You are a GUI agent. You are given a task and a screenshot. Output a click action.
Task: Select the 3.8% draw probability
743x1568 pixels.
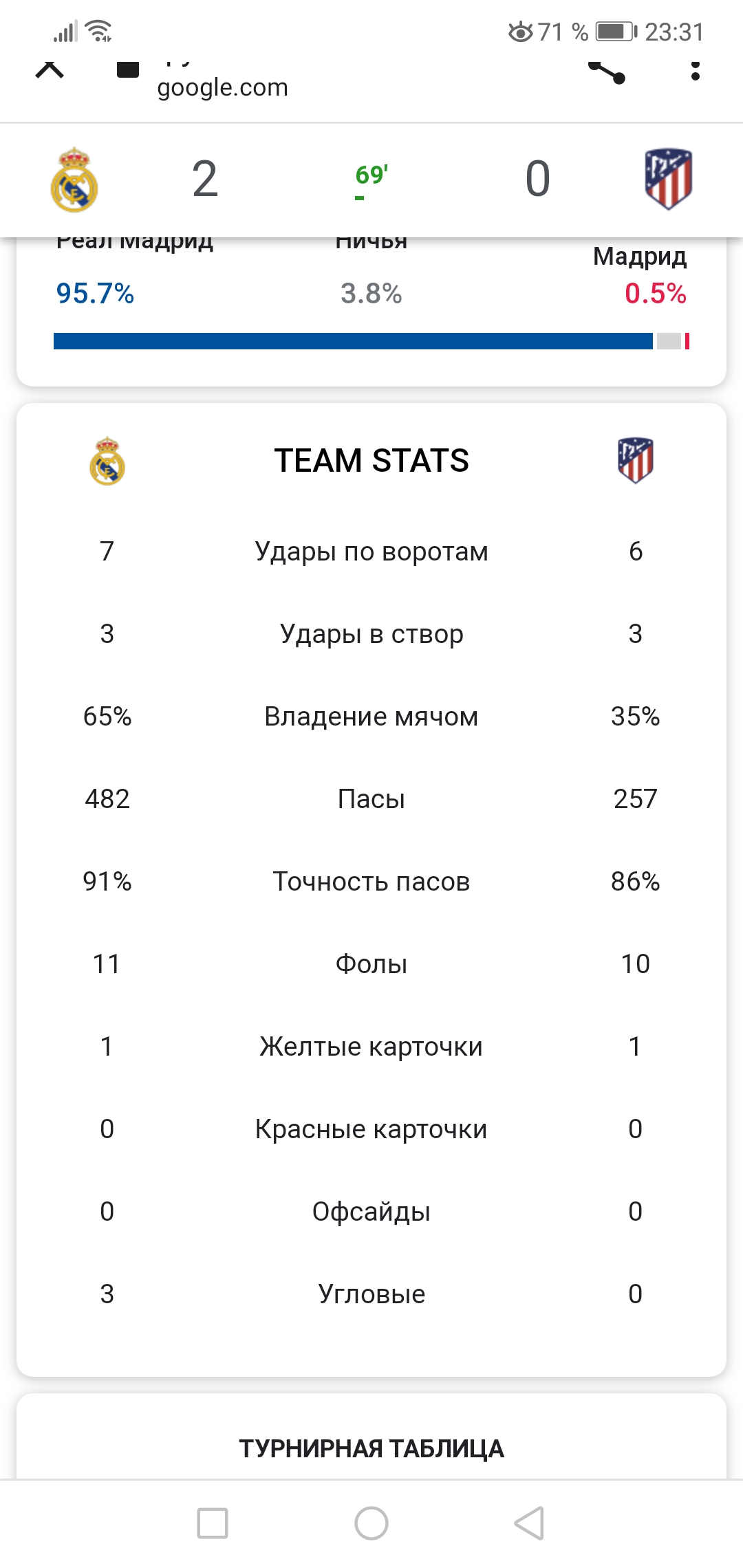pos(371,294)
